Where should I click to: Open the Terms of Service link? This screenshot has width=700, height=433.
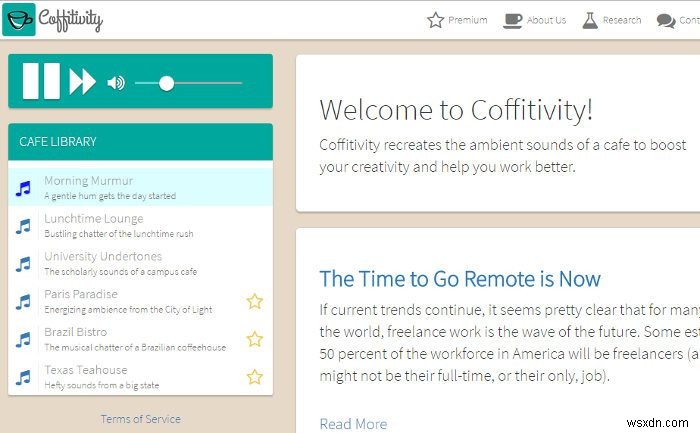coord(141,419)
